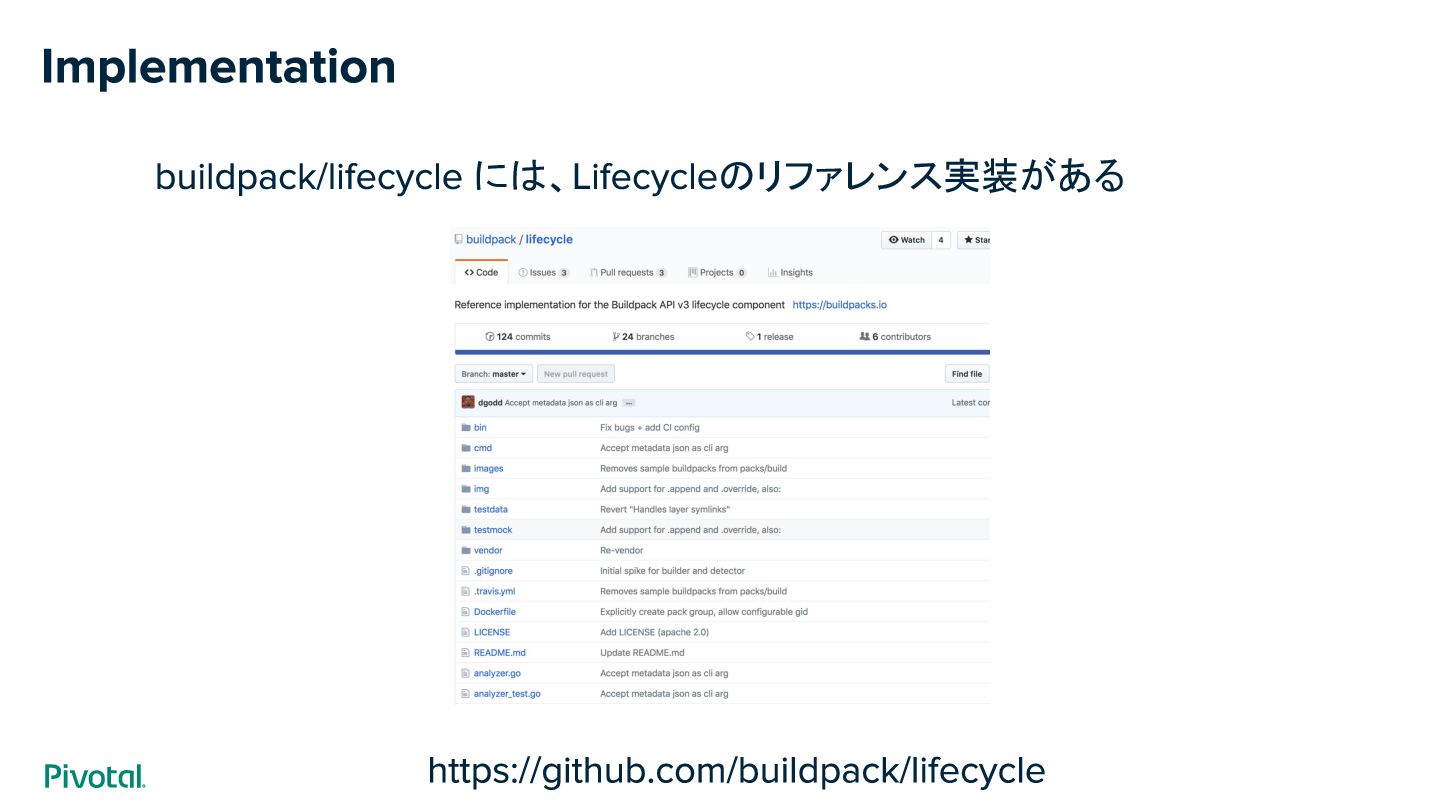Click commit message "Add LICENSE (apache 2.0)"
1440x810 pixels.
pyautogui.click(x=655, y=632)
